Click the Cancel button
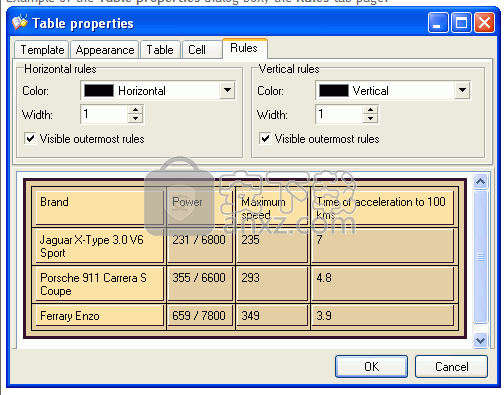 click(x=451, y=367)
